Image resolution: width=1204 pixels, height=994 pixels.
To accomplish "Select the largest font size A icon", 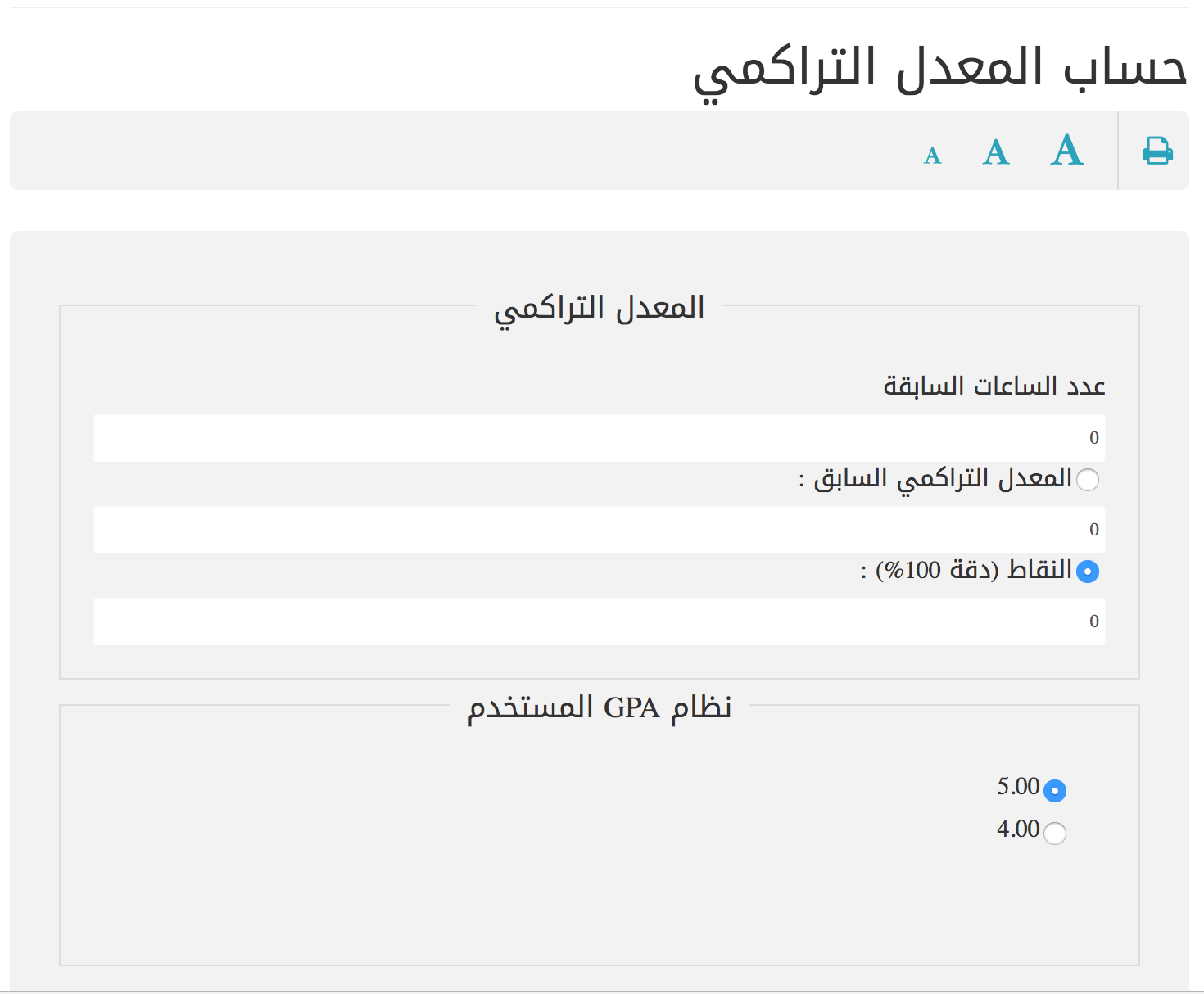I will [1066, 151].
